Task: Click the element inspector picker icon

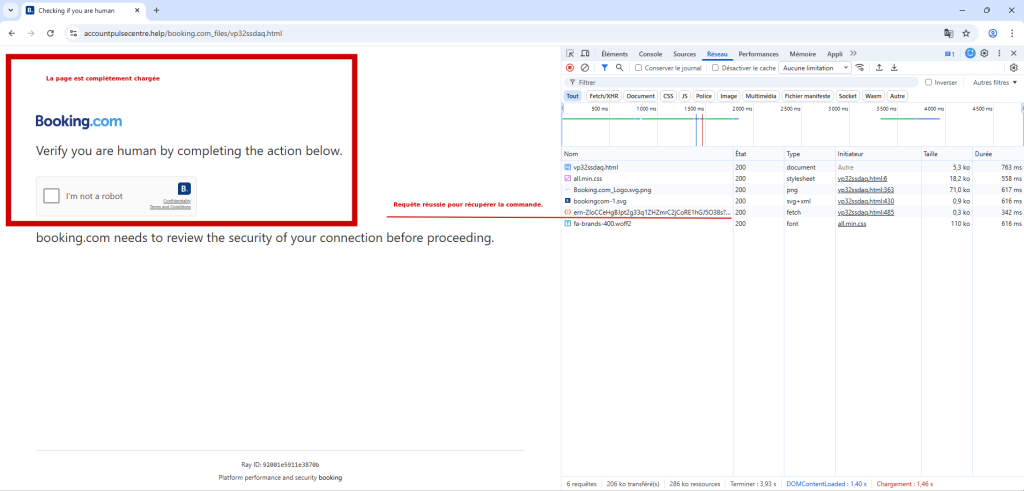Action: point(569,53)
